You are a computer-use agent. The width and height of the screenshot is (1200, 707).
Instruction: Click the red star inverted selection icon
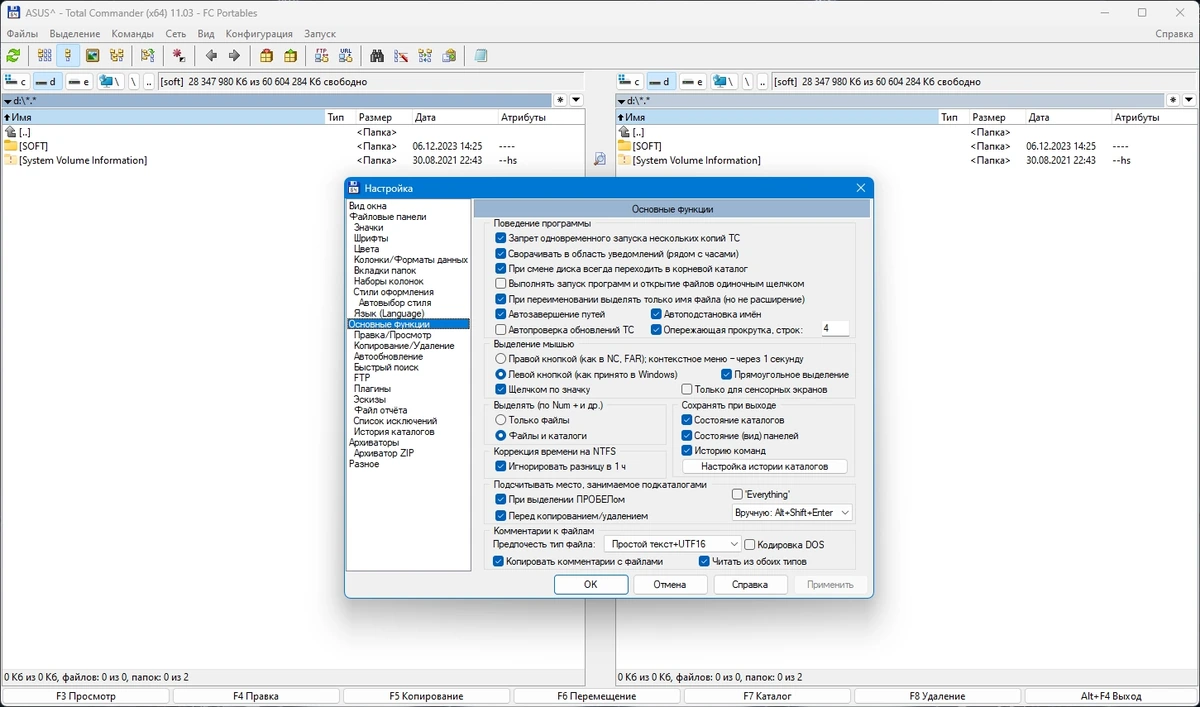[179, 56]
